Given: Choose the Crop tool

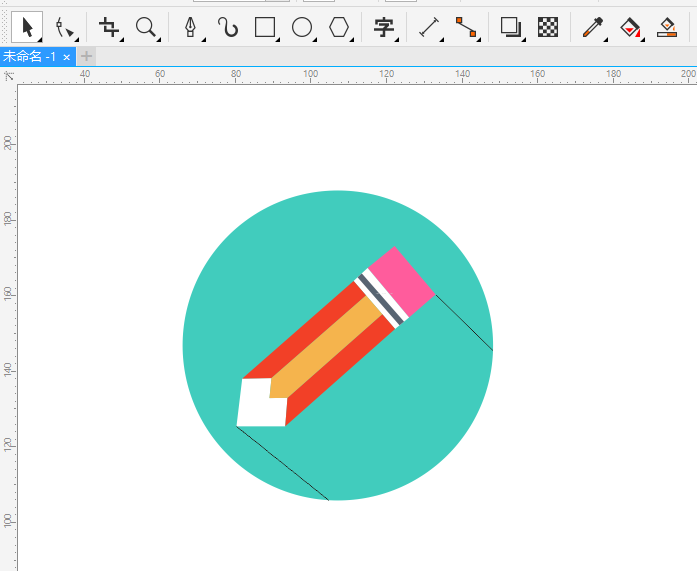Looking at the screenshot, I should (x=109, y=28).
